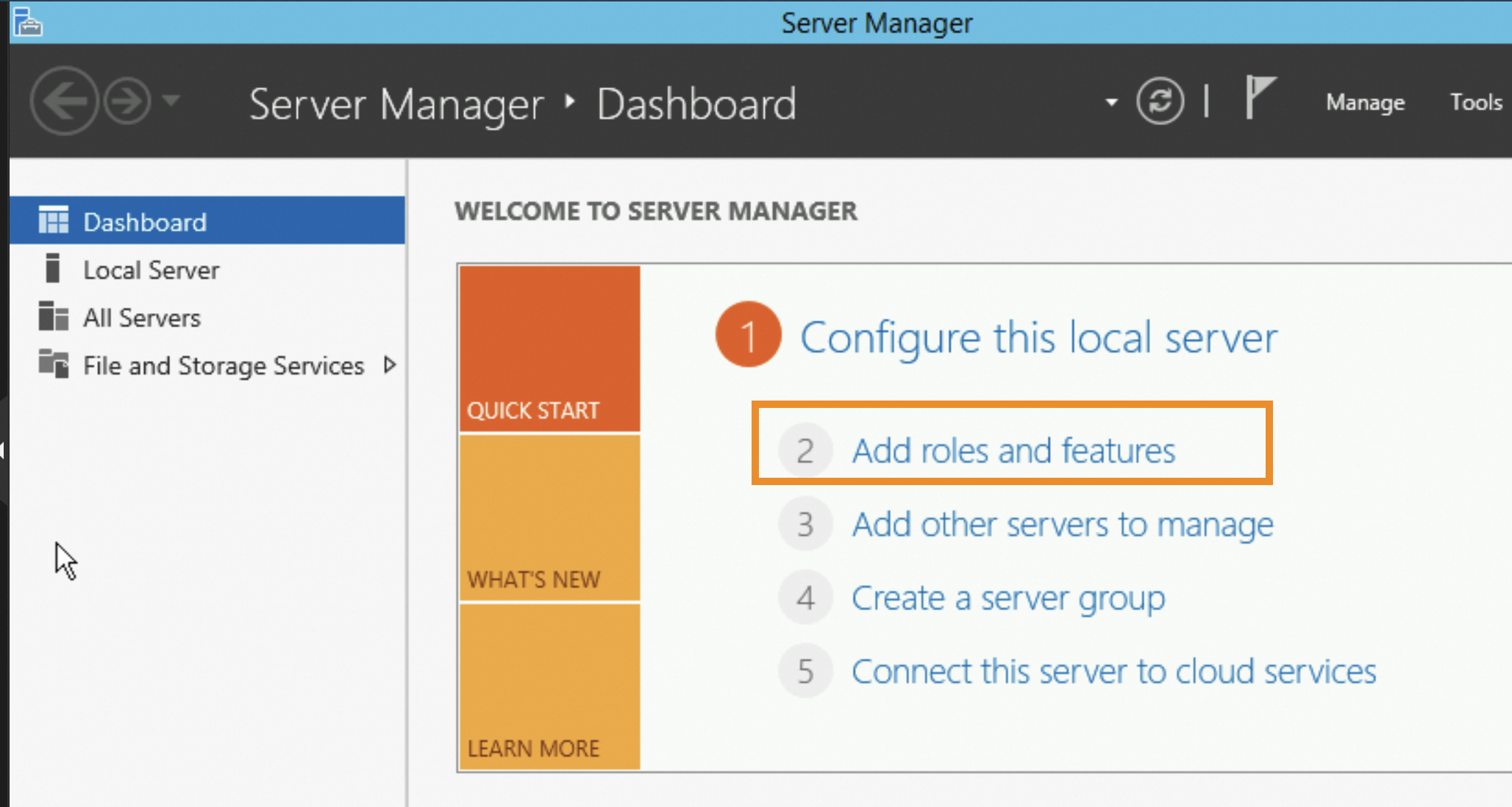Click Add roles and features link

[1013, 450]
